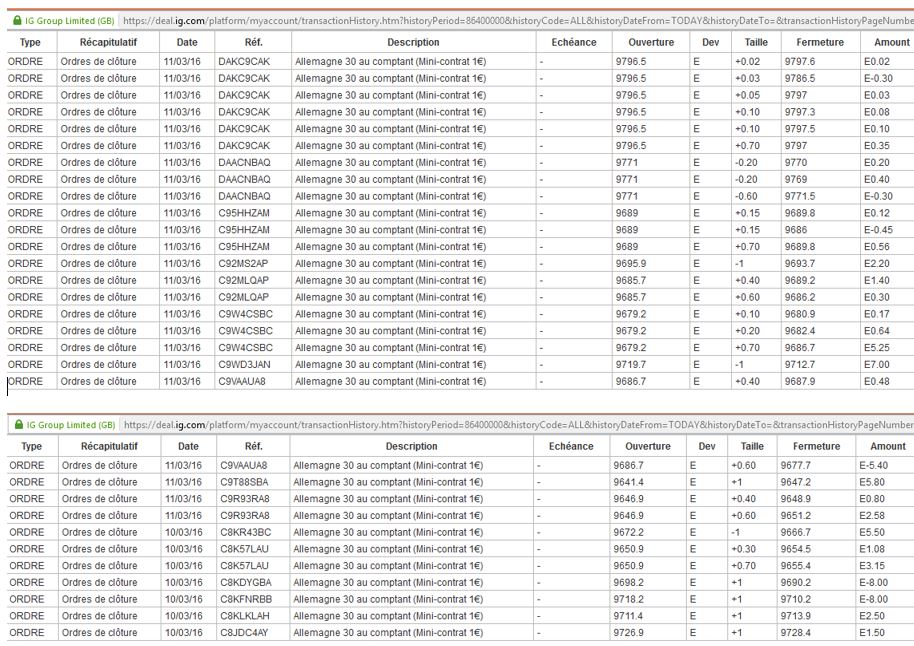This screenshot has width=914, height=646.
Task: Click the closing price 9786.5
Action: coord(800,78)
